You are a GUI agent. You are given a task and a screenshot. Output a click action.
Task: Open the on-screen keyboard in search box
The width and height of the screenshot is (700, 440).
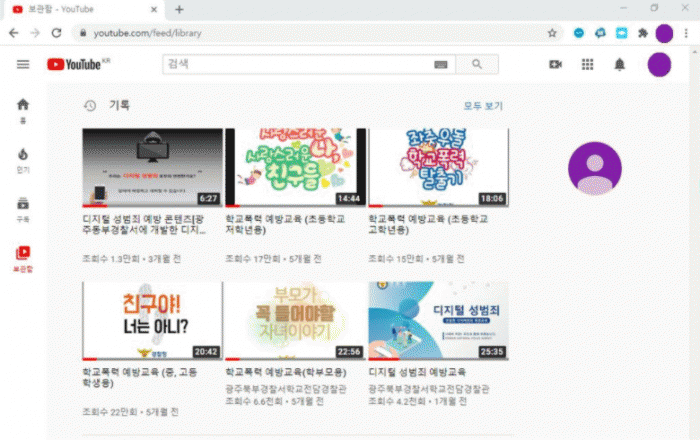pyautogui.click(x=441, y=64)
